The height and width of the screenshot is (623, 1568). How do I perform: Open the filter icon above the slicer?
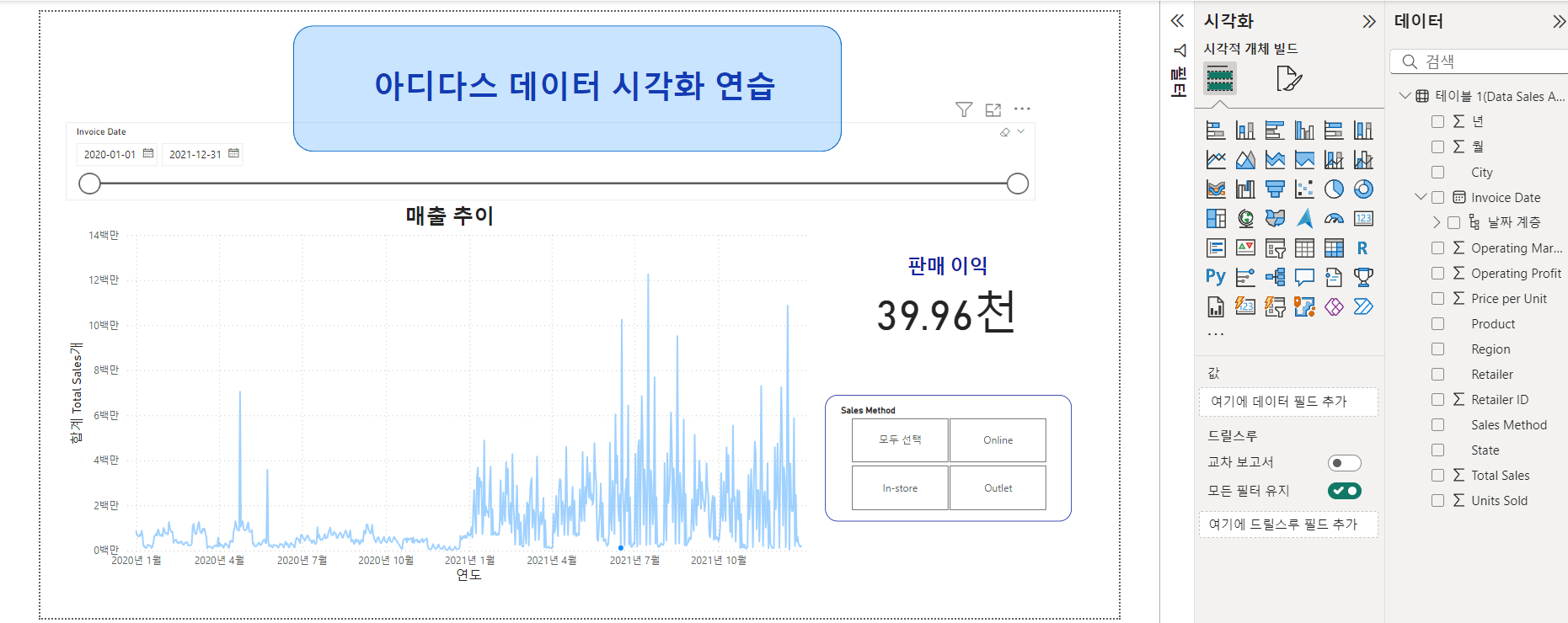pos(964,109)
